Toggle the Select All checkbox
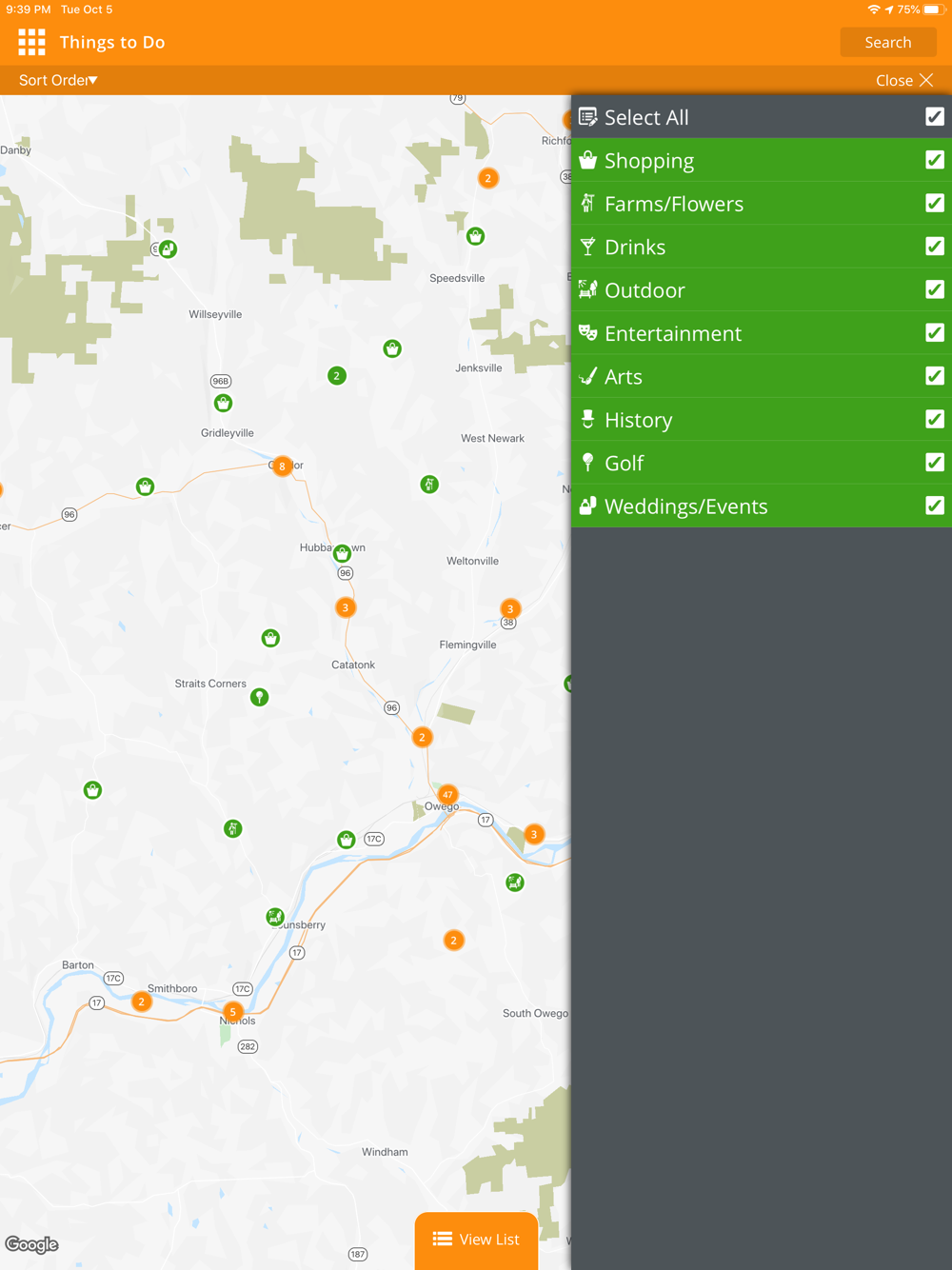 pyautogui.click(x=935, y=116)
